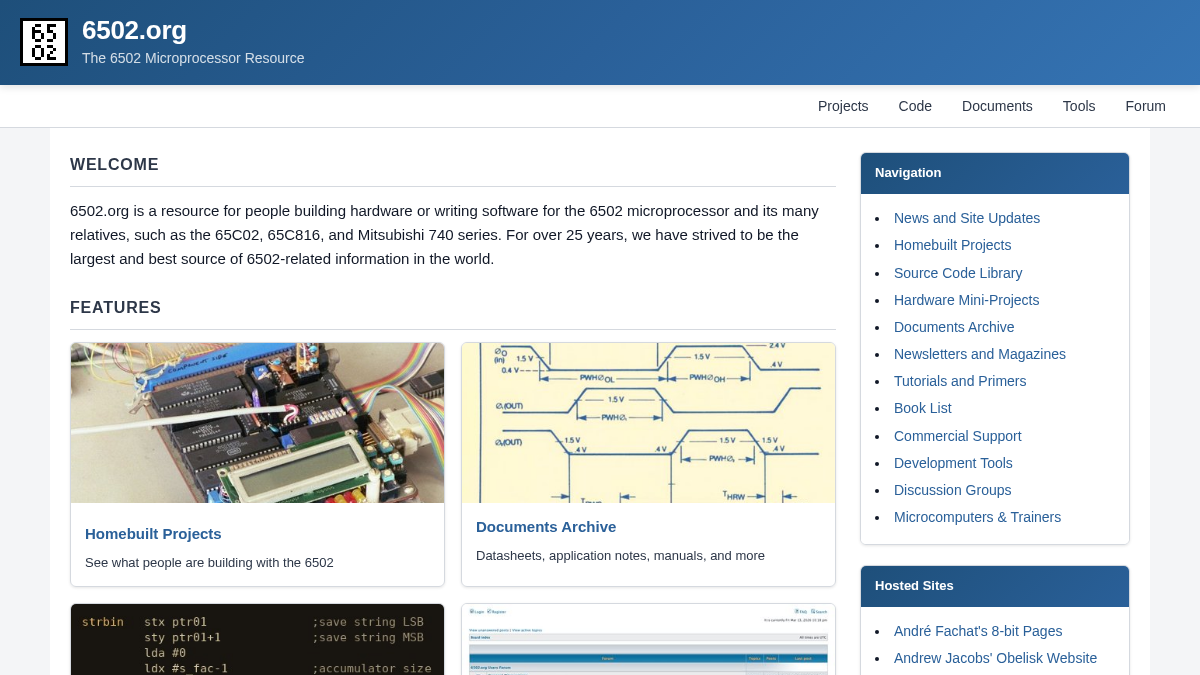Click the Navigation panel header
Image resolution: width=1200 pixels, height=675 pixels.
[995, 173]
